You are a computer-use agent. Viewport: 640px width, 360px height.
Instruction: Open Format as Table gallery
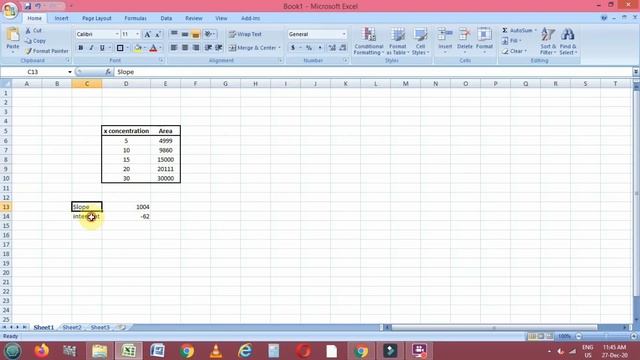click(x=398, y=41)
